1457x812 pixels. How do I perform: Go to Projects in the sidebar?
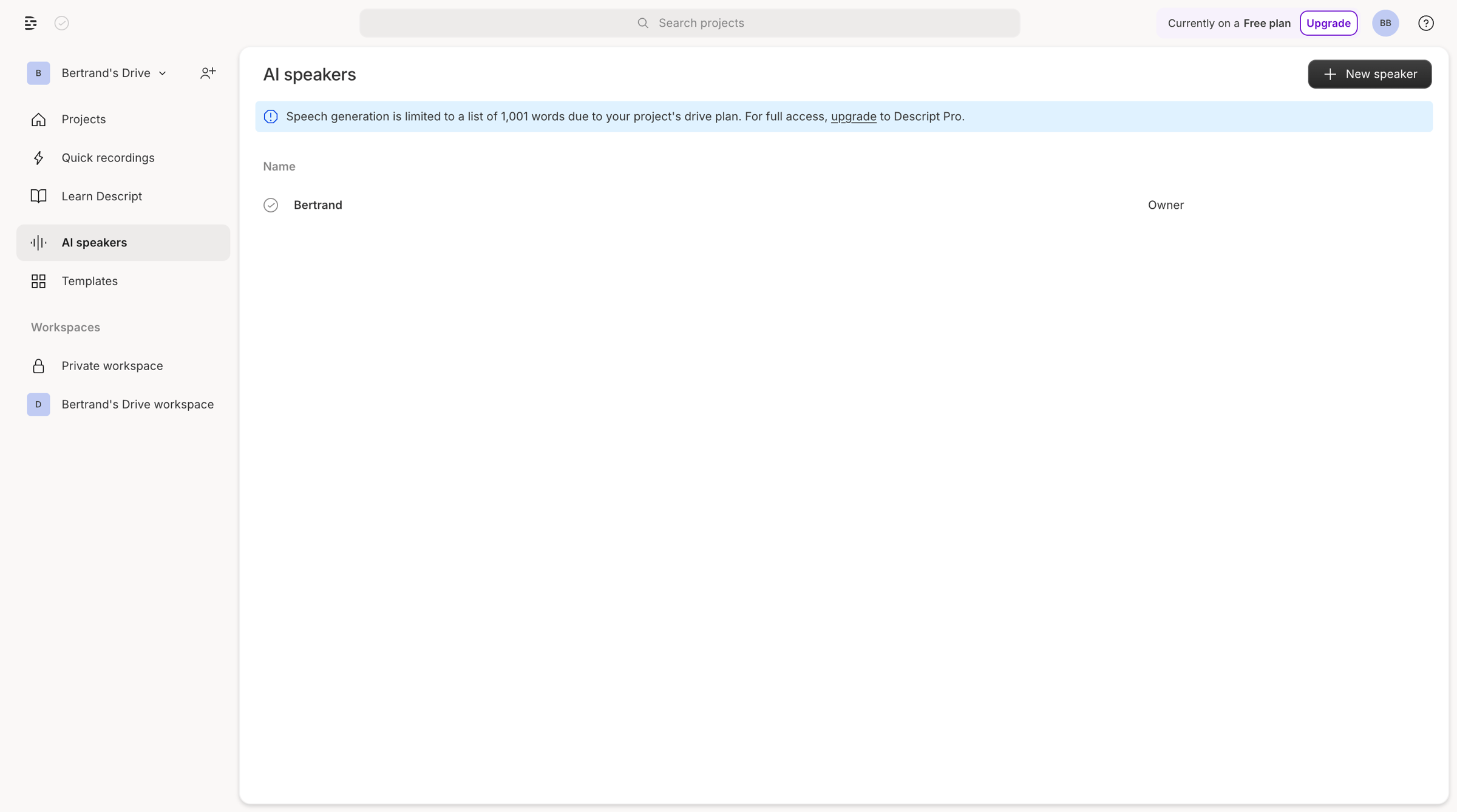click(123, 120)
